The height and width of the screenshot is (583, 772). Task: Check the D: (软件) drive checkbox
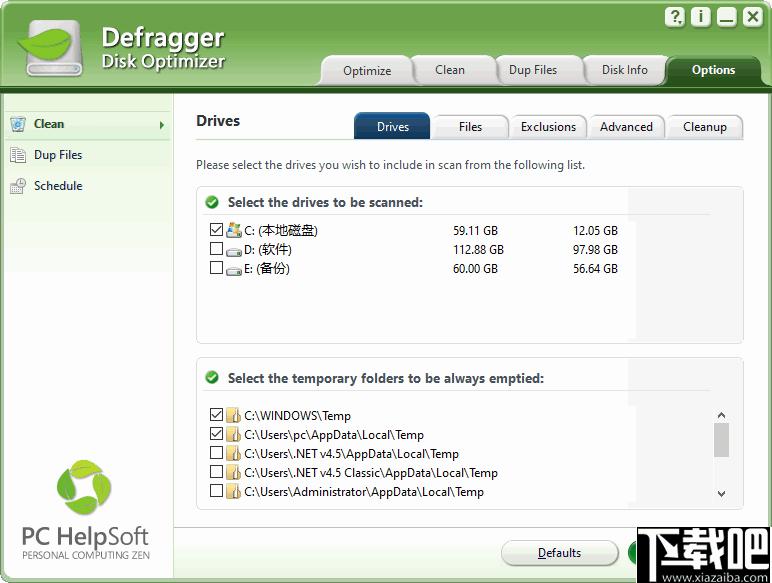pos(216,249)
